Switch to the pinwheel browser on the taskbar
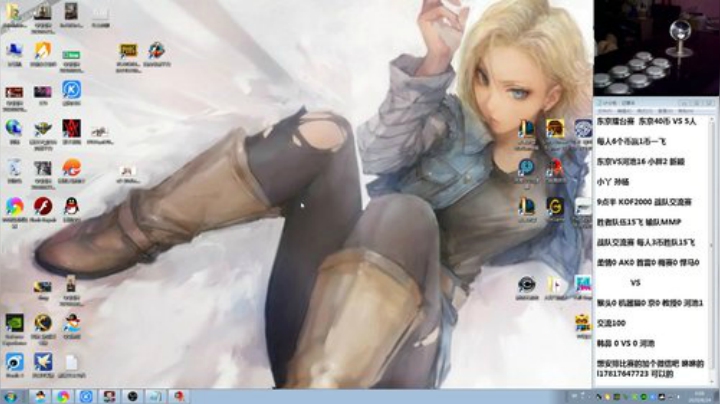 pyautogui.click(x=63, y=396)
